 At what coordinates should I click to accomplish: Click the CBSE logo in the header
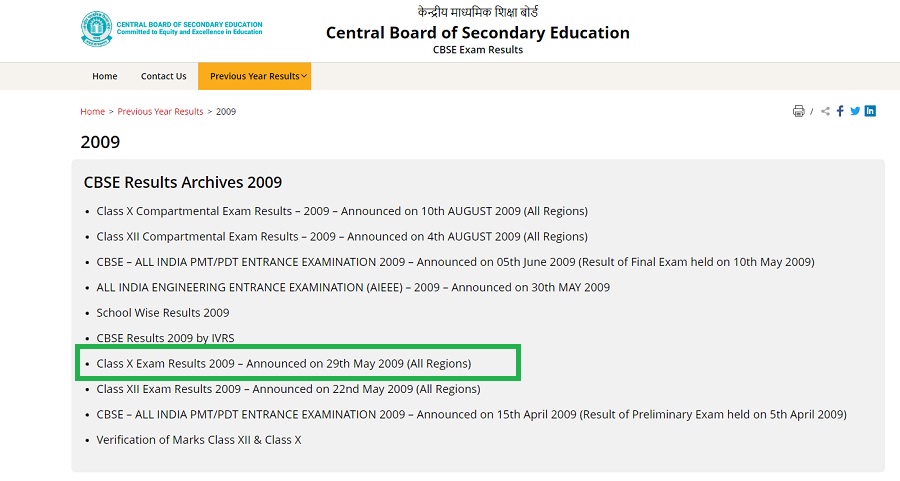click(97, 30)
